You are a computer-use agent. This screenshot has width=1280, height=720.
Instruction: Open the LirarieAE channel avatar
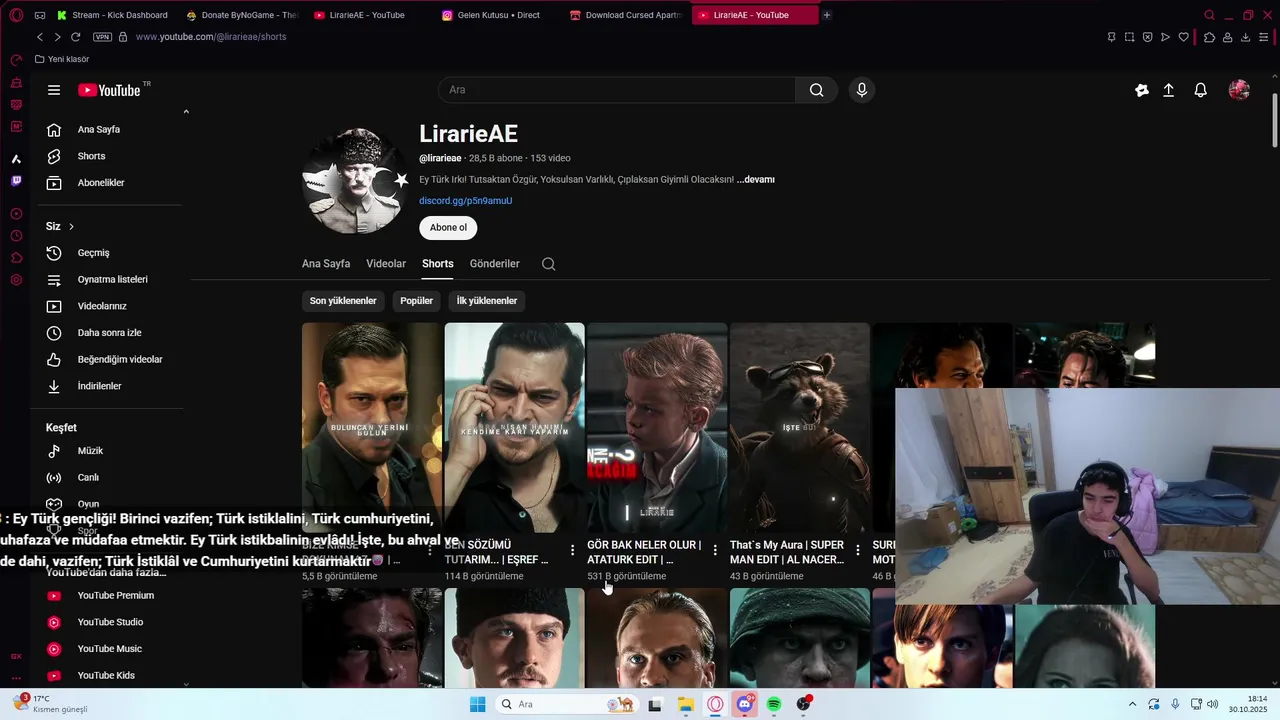[354, 181]
